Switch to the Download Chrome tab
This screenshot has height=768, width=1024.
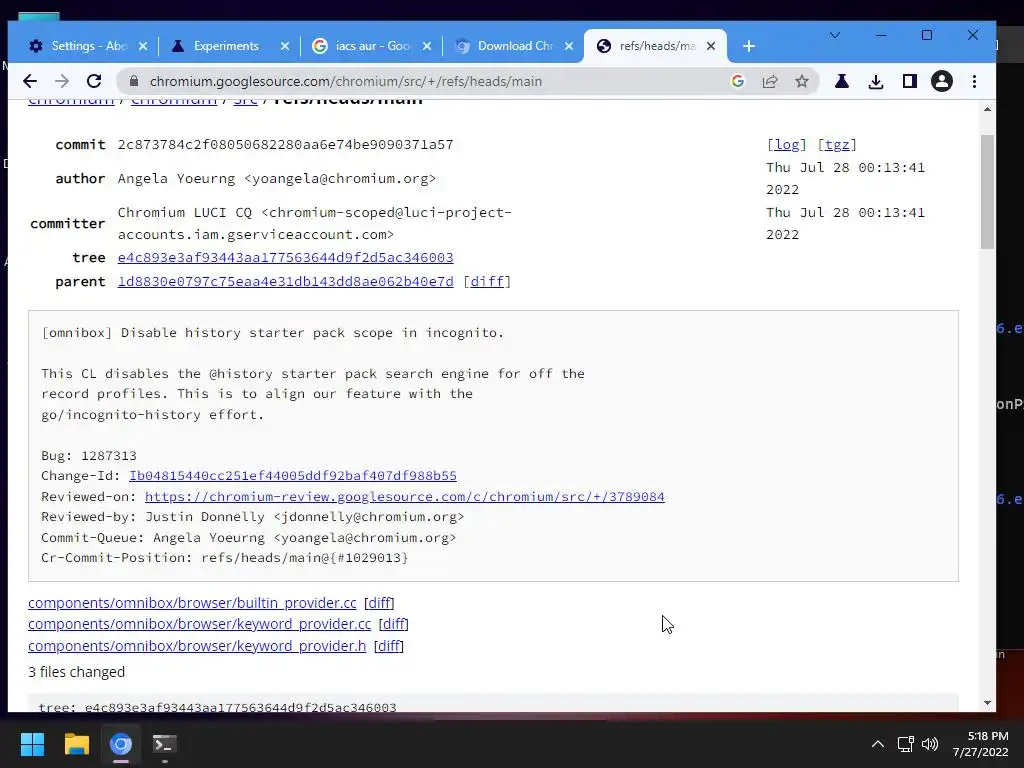click(x=515, y=46)
